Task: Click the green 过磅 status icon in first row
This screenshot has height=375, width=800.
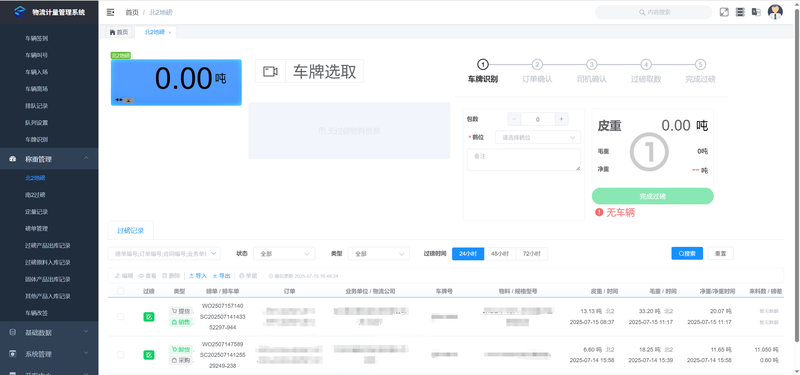Action: (148, 317)
